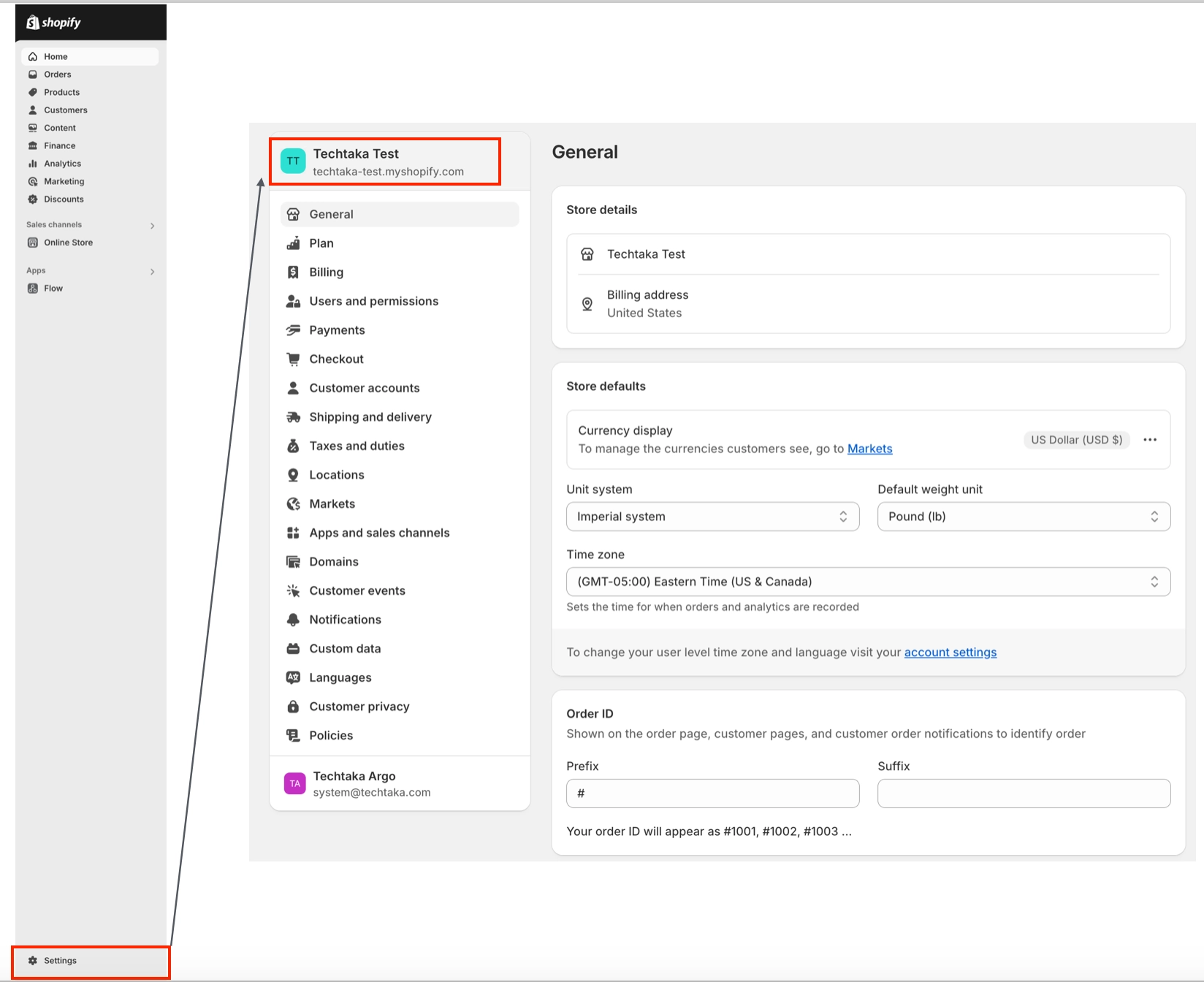Click the Billing receipt icon in settings

[293, 273]
